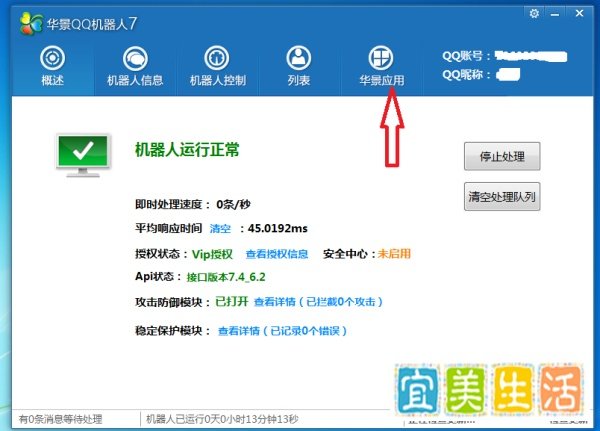Screen dimensions: 600x431
Task: Open 查看授权信息 link
Action: coord(277,254)
